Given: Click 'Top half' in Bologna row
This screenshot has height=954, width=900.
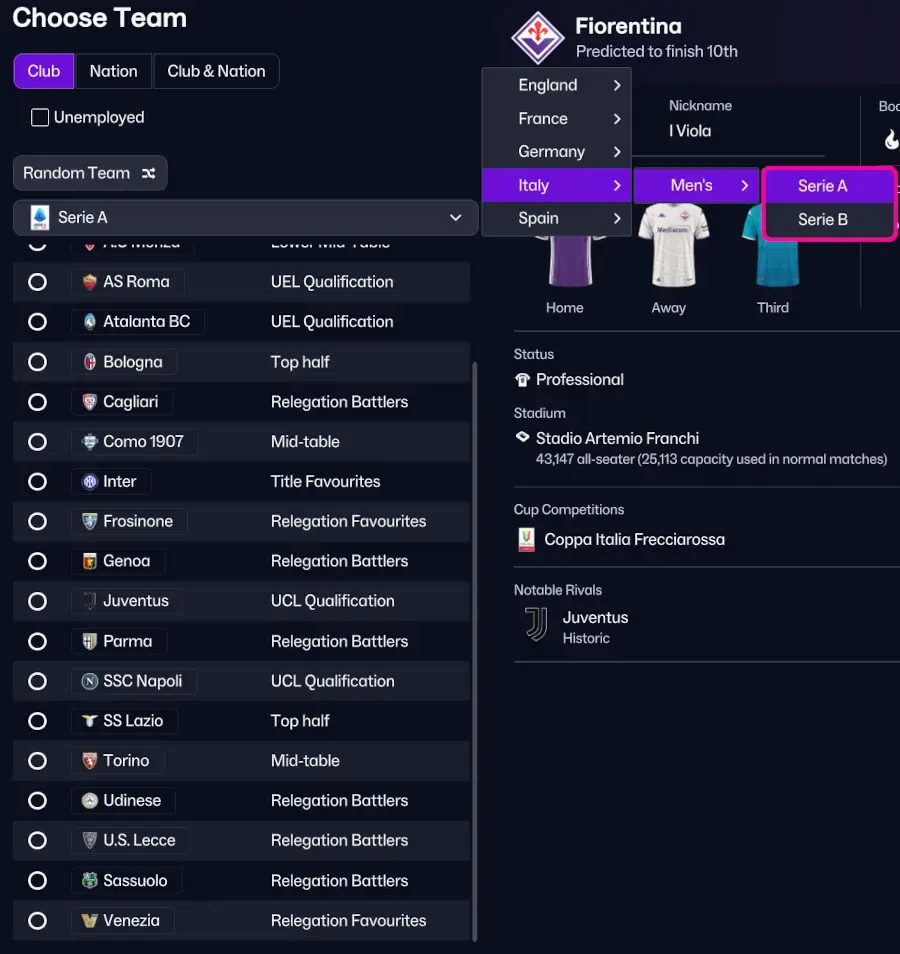Looking at the screenshot, I should (300, 362).
